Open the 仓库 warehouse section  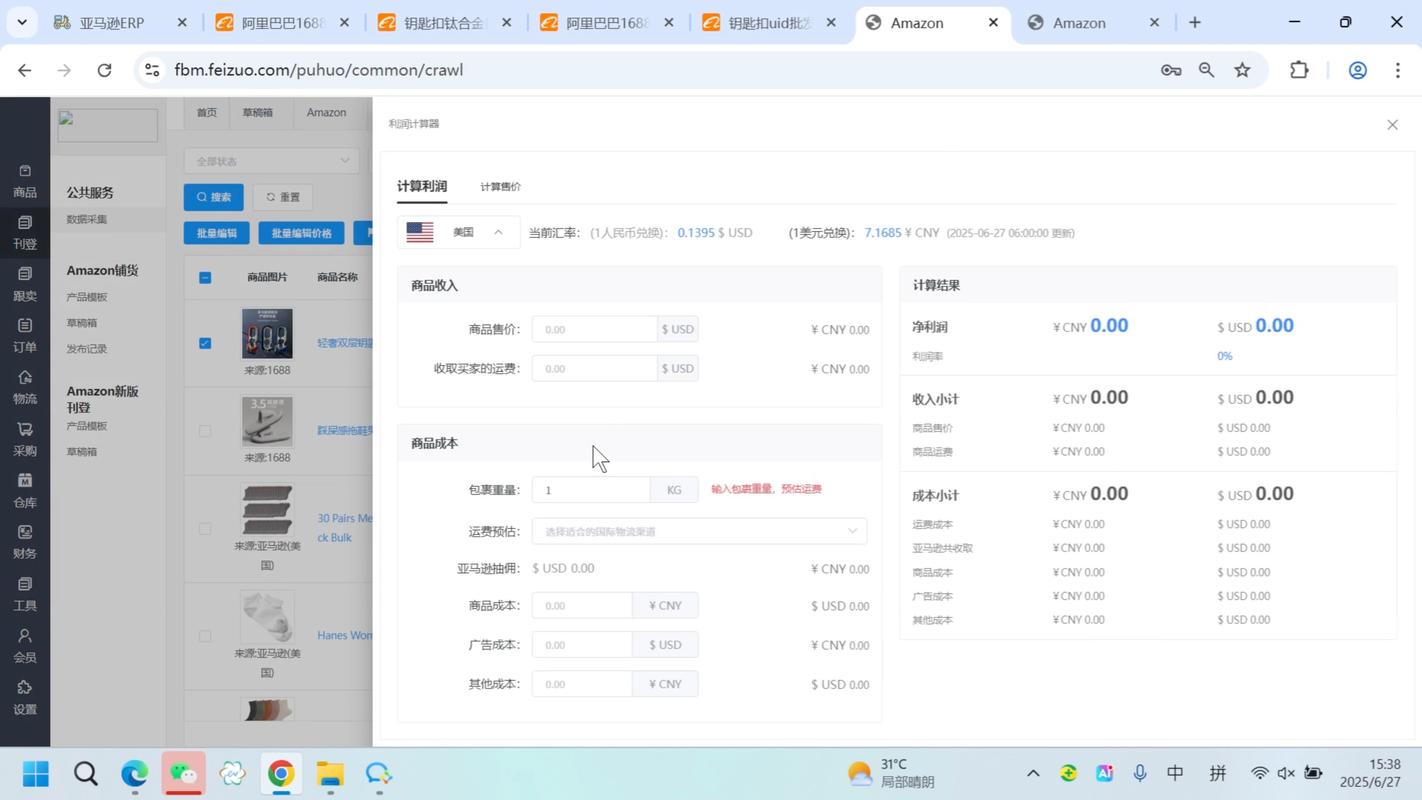(25, 491)
